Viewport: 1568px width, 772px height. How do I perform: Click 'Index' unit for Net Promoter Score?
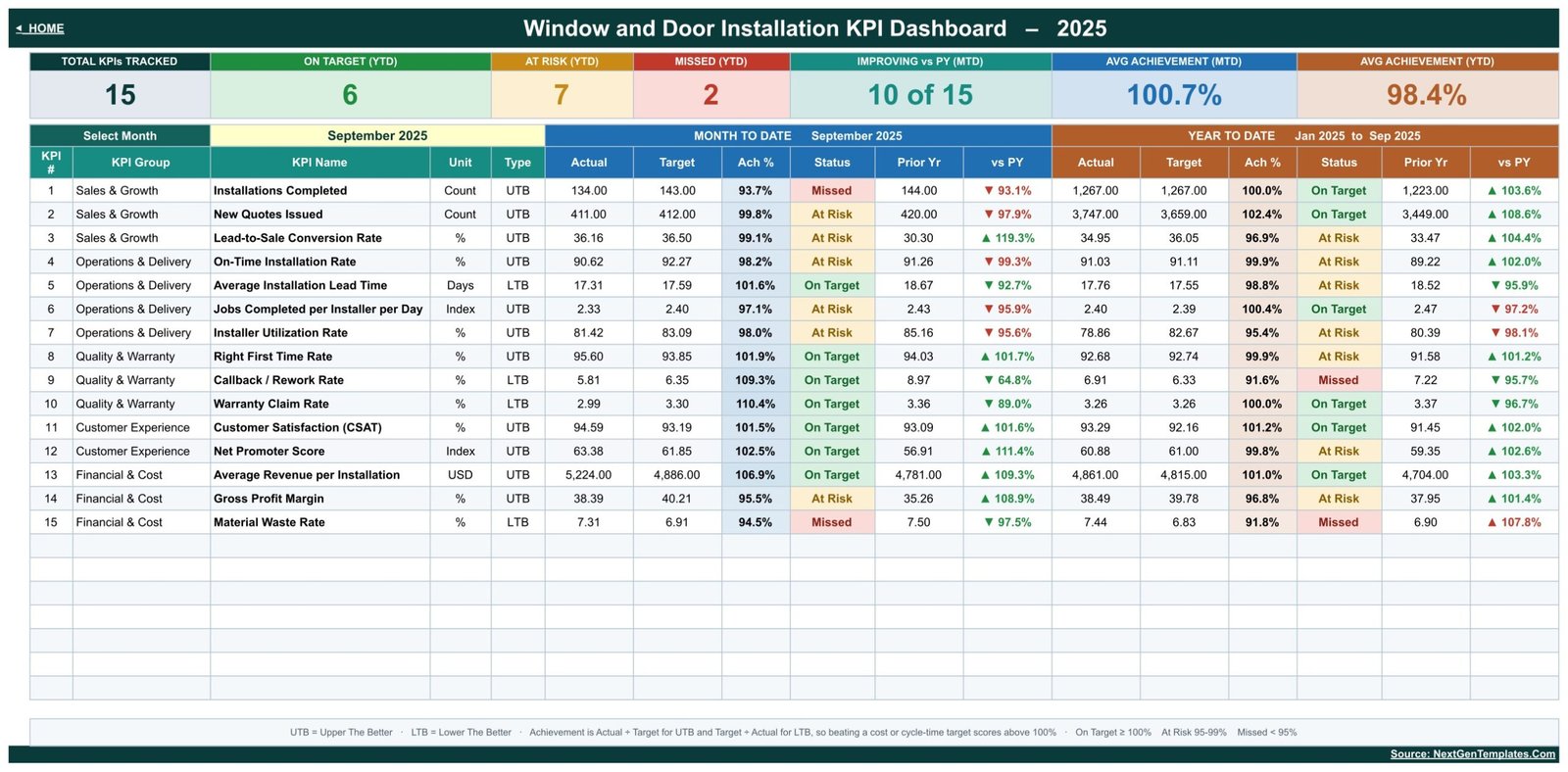(x=461, y=451)
